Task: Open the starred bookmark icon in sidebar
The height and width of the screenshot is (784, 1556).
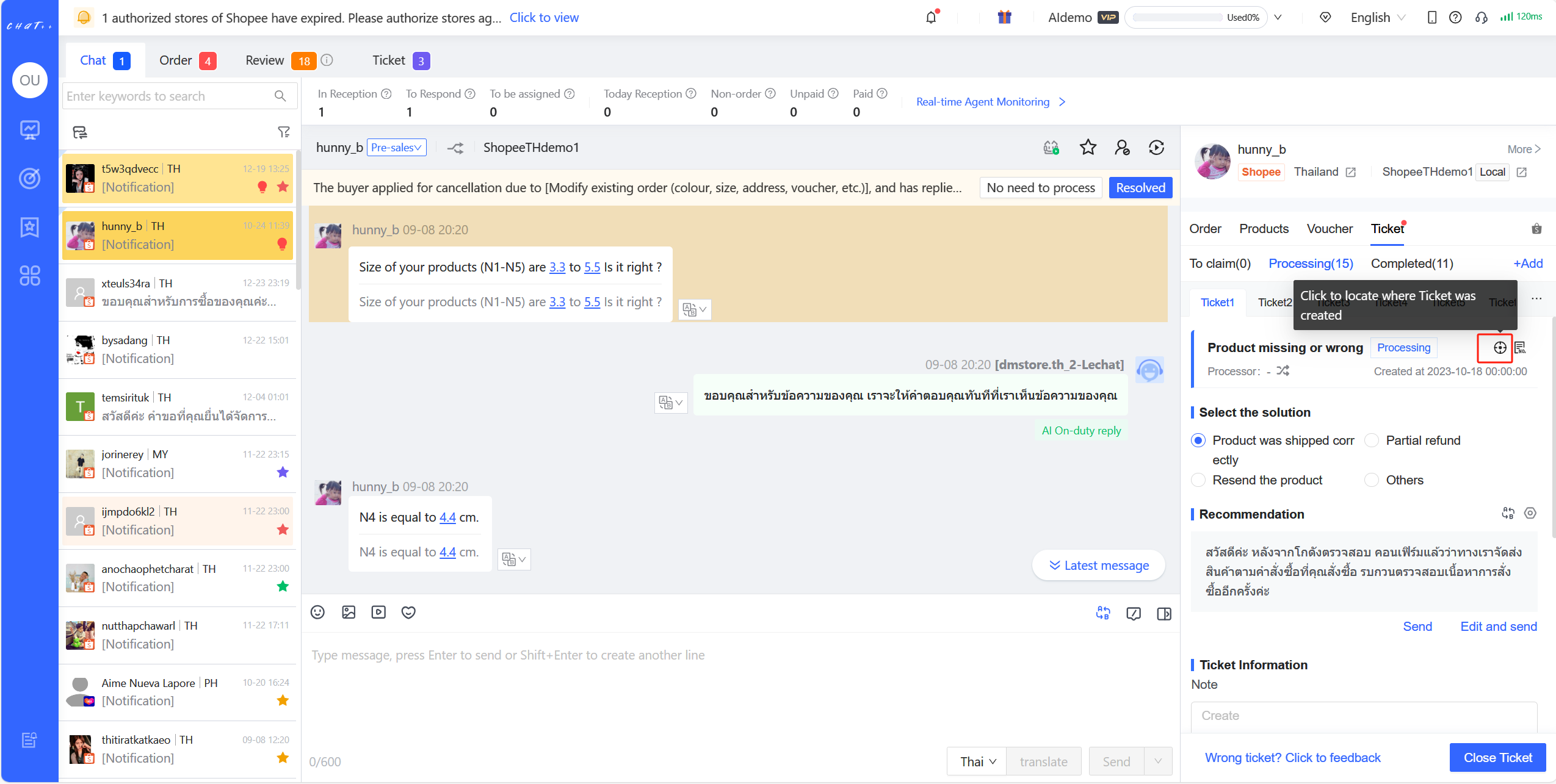Action: tap(30, 227)
